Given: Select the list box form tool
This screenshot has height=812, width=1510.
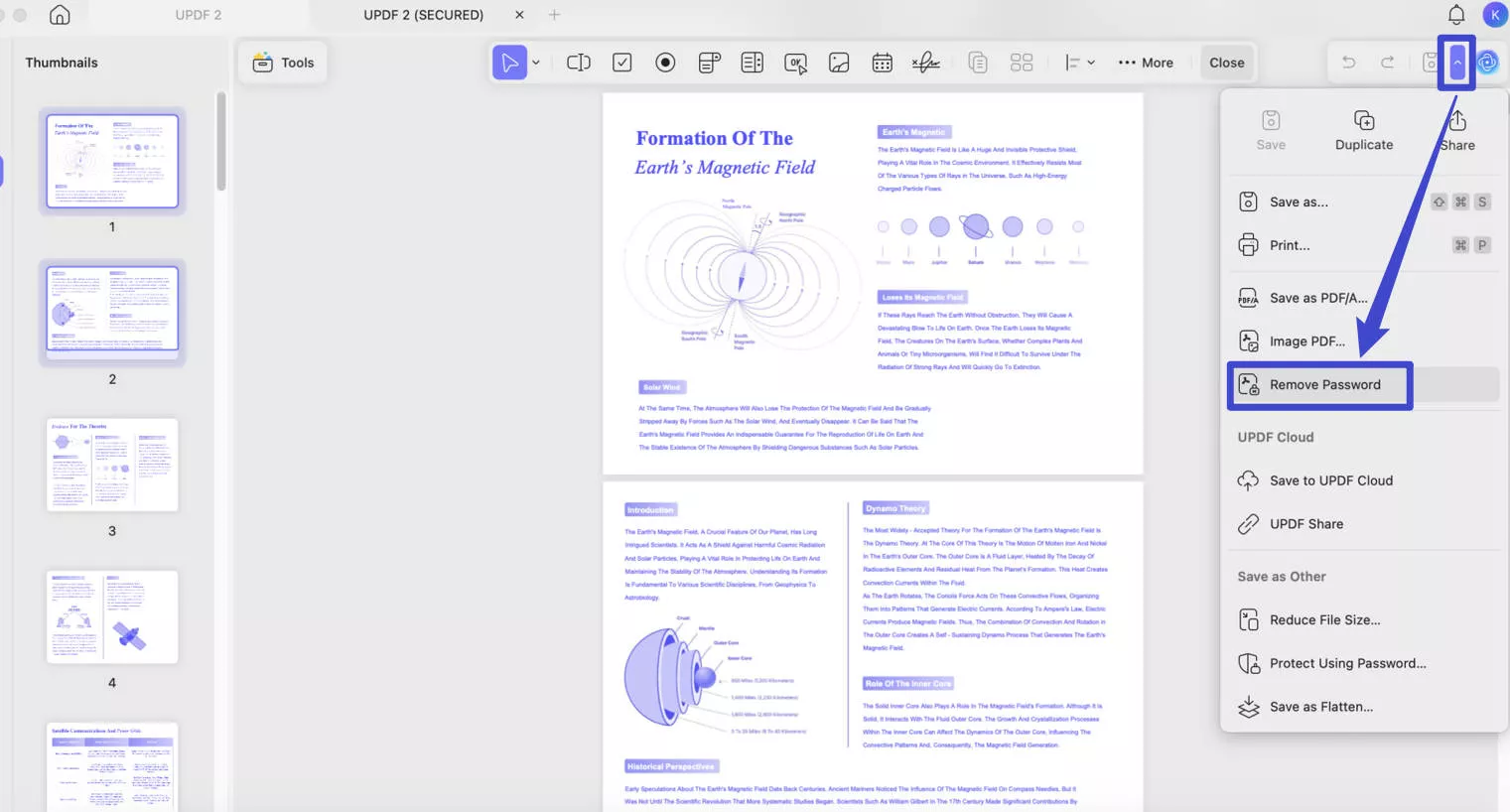Looking at the screenshot, I should 752,62.
